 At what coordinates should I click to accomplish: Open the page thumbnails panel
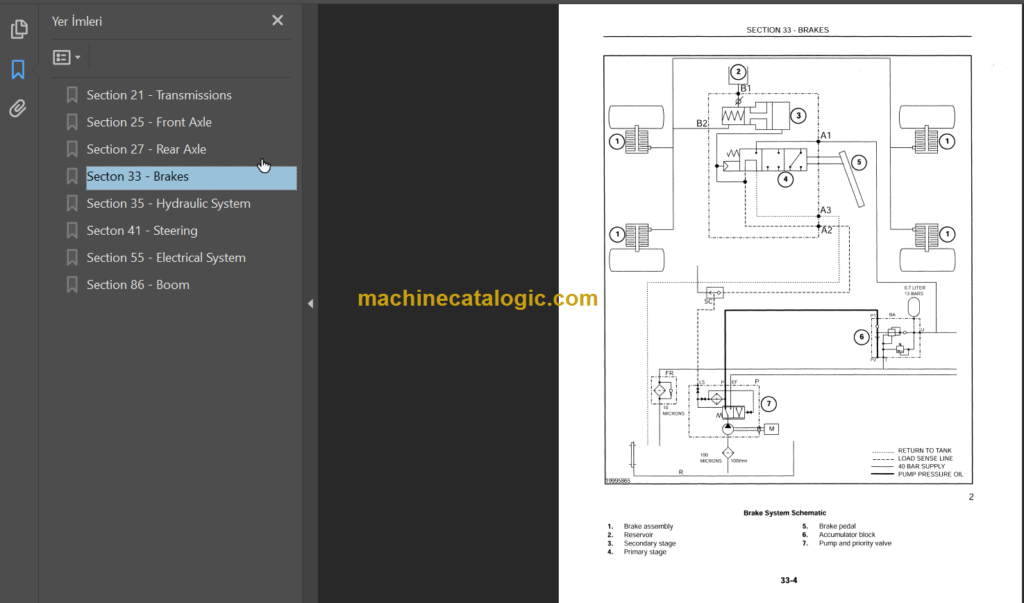(x=18, y=29)
